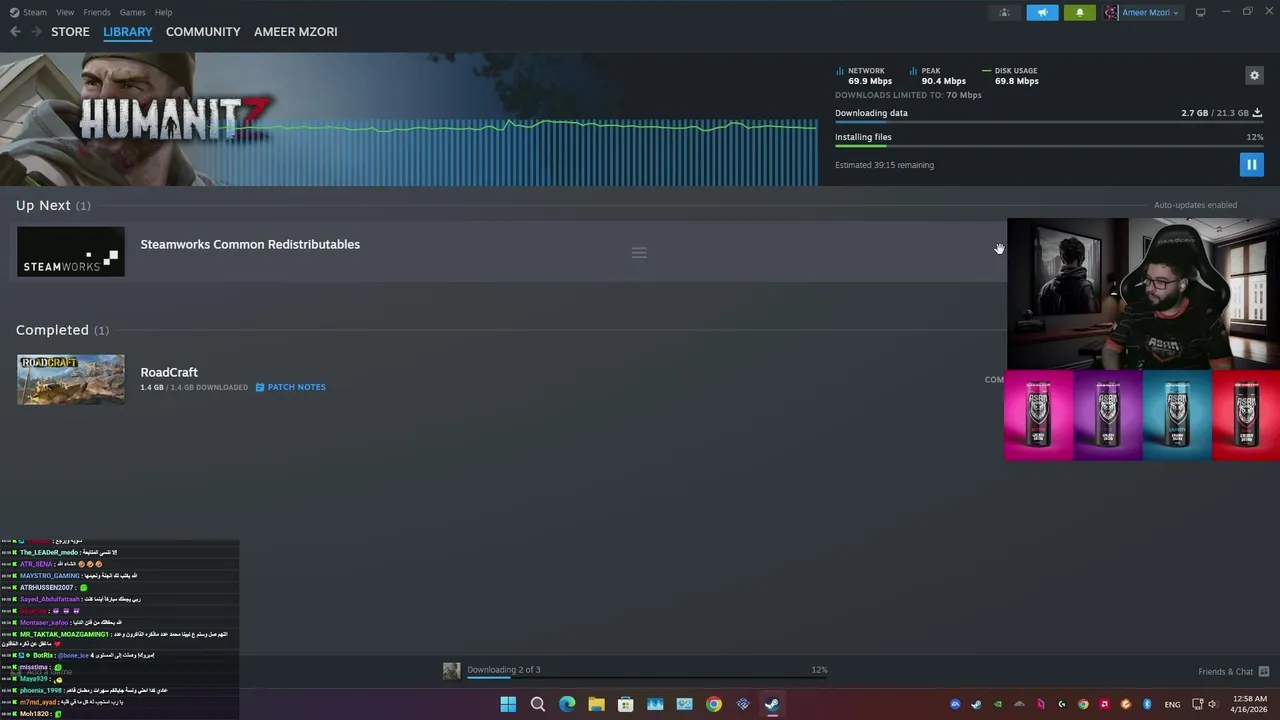Click the Friends & Chat icon
Screen dimensions: 1280x720
click(x=1264, y=672)
